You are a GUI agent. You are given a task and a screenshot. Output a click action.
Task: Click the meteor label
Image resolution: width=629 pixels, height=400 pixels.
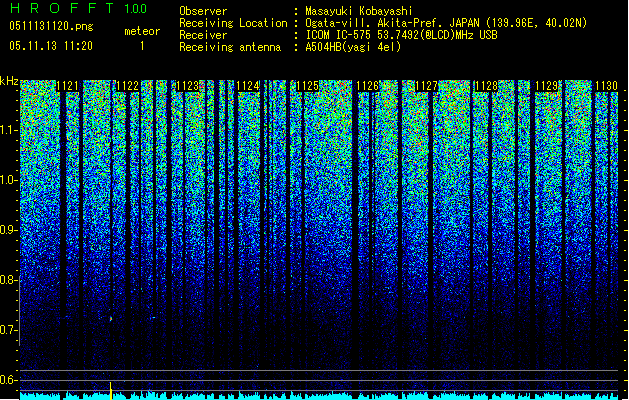[142, 31]
